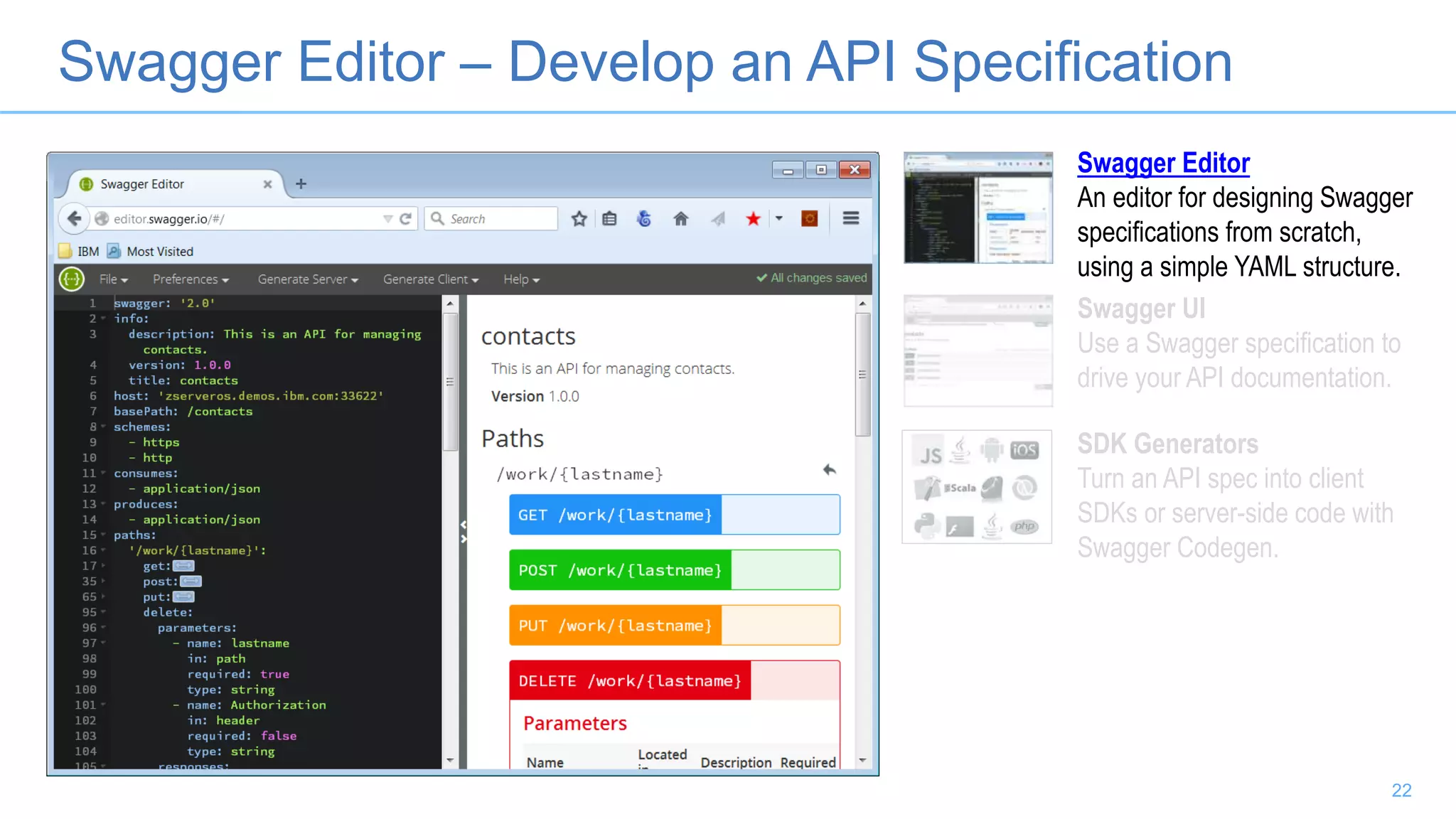Click the browser back arrow button
1456x819 pixels.
tap(74, 219)
